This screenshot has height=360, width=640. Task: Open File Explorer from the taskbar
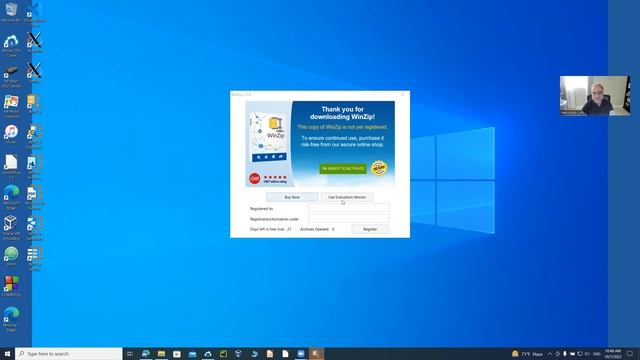click(161, 354)
